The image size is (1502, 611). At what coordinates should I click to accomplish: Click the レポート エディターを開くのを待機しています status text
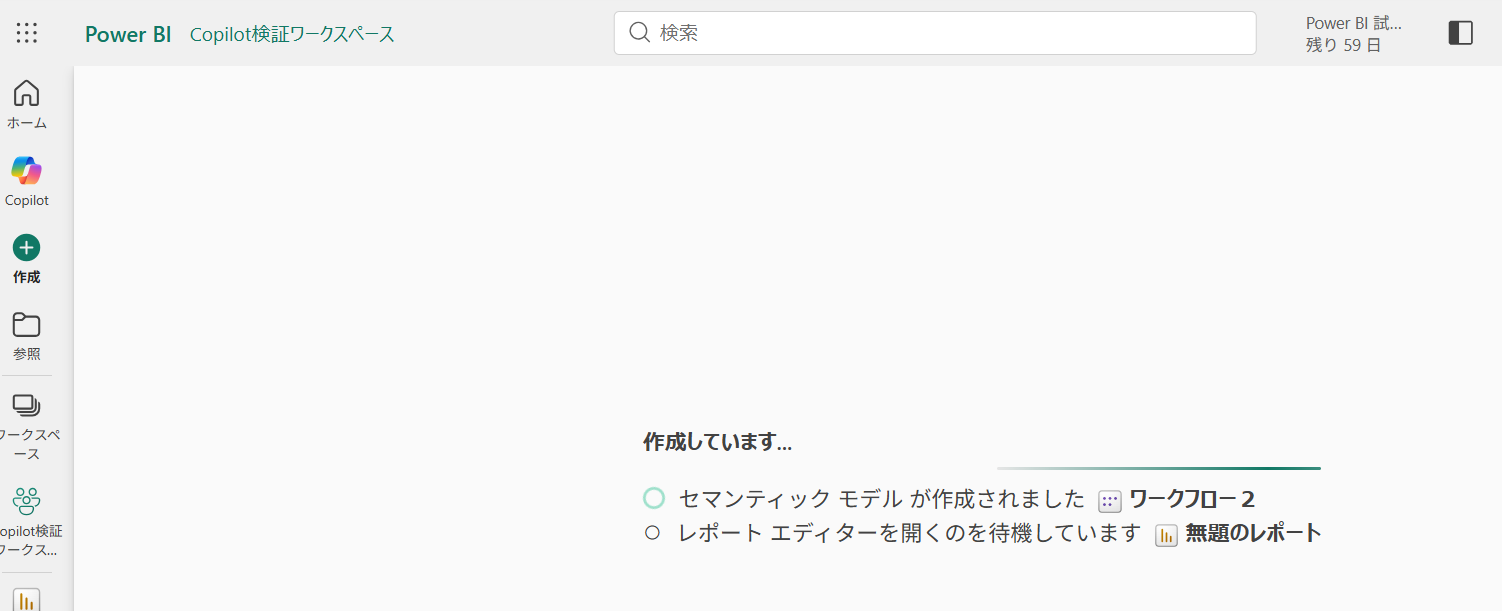coord(910,533)
